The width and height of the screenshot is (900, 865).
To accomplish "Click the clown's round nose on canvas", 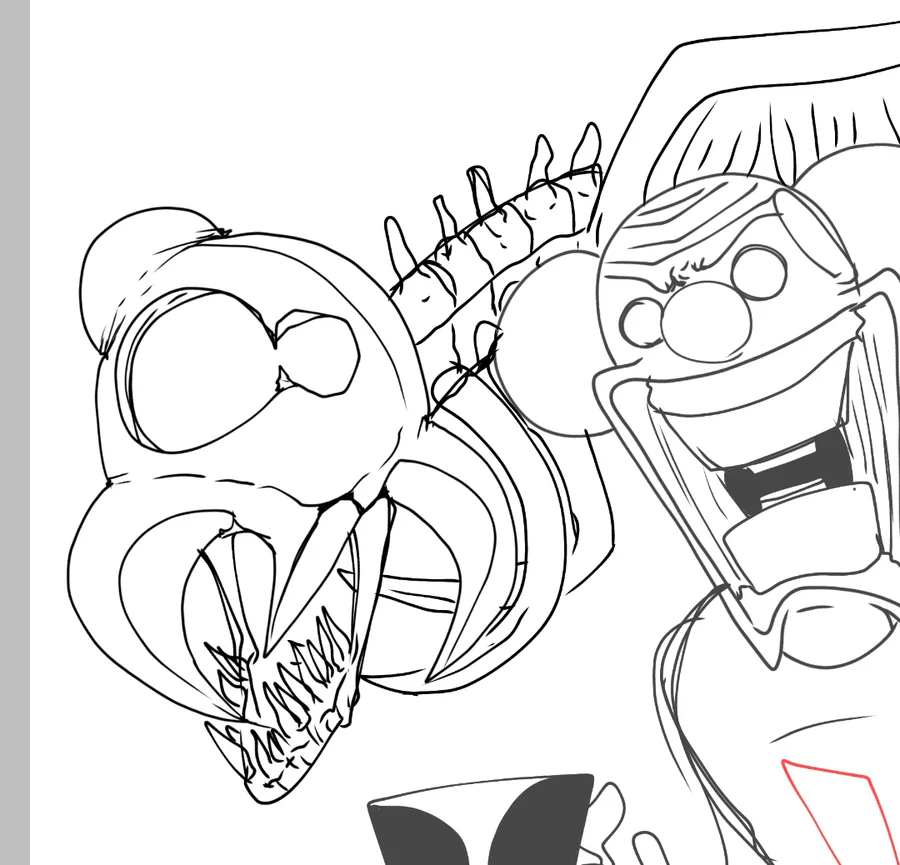I will (706, 323).
